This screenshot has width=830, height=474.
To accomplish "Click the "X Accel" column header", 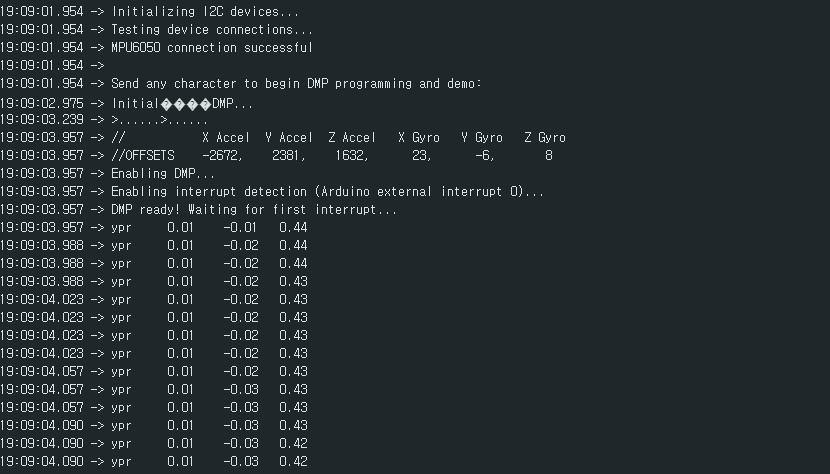I will pos(226,138).
